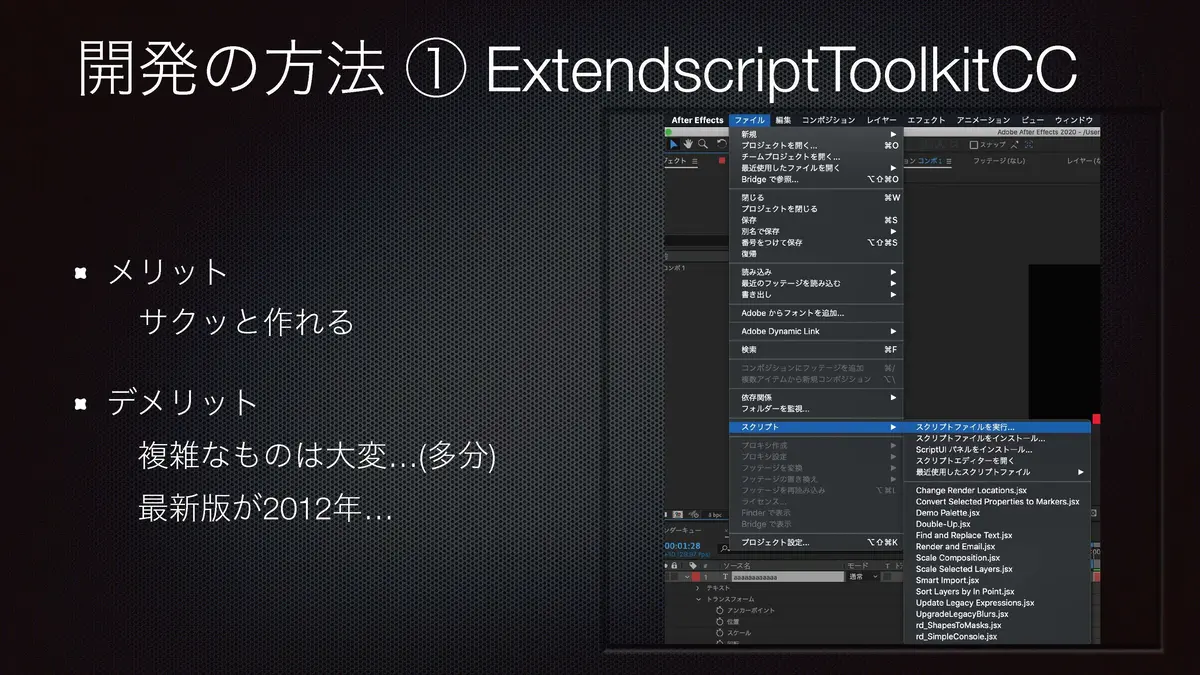1200x675 pixels.
Task: Expand the テキスト property group
Action: point(698,588)
